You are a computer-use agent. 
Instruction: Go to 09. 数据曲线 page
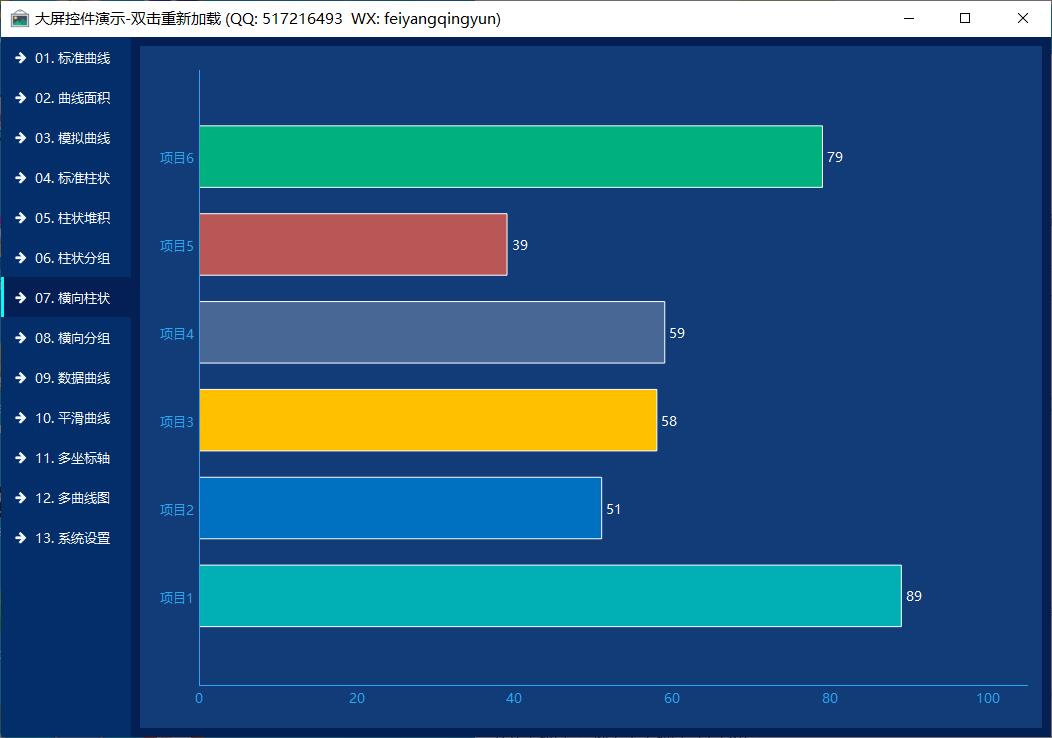(72, 378)
